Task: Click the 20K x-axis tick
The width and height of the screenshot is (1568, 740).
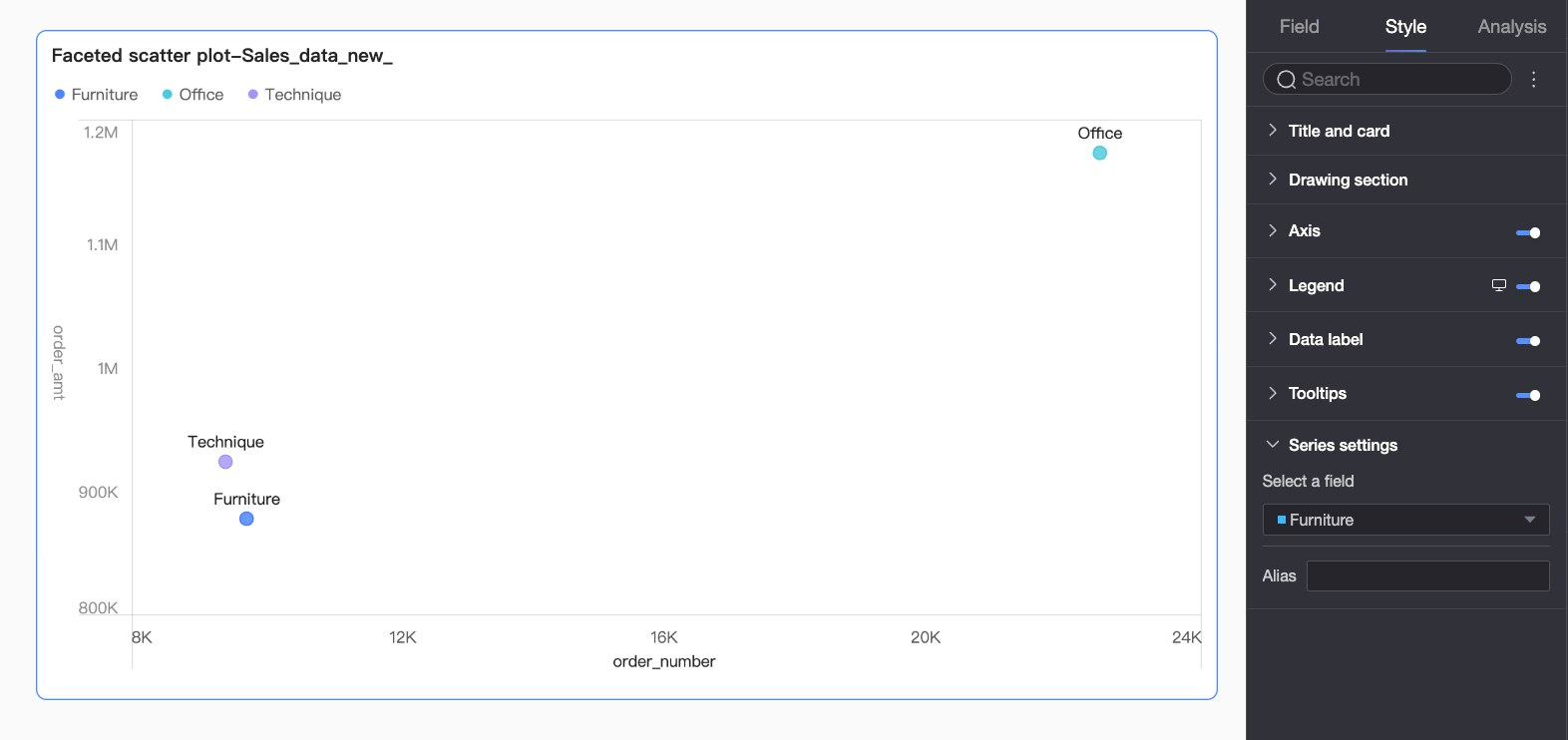Action: click(926, 637)
